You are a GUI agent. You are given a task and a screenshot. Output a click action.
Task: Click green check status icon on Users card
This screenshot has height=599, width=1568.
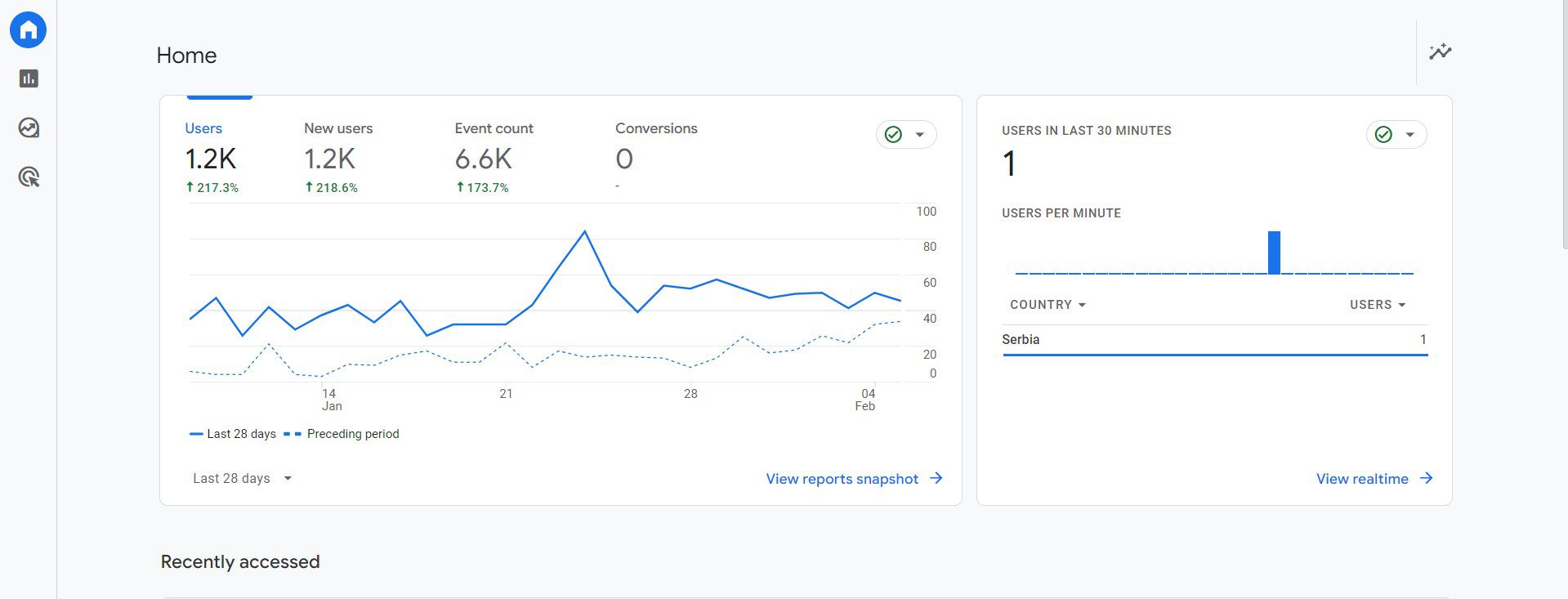pyautogui.click(x=893, y=135)
